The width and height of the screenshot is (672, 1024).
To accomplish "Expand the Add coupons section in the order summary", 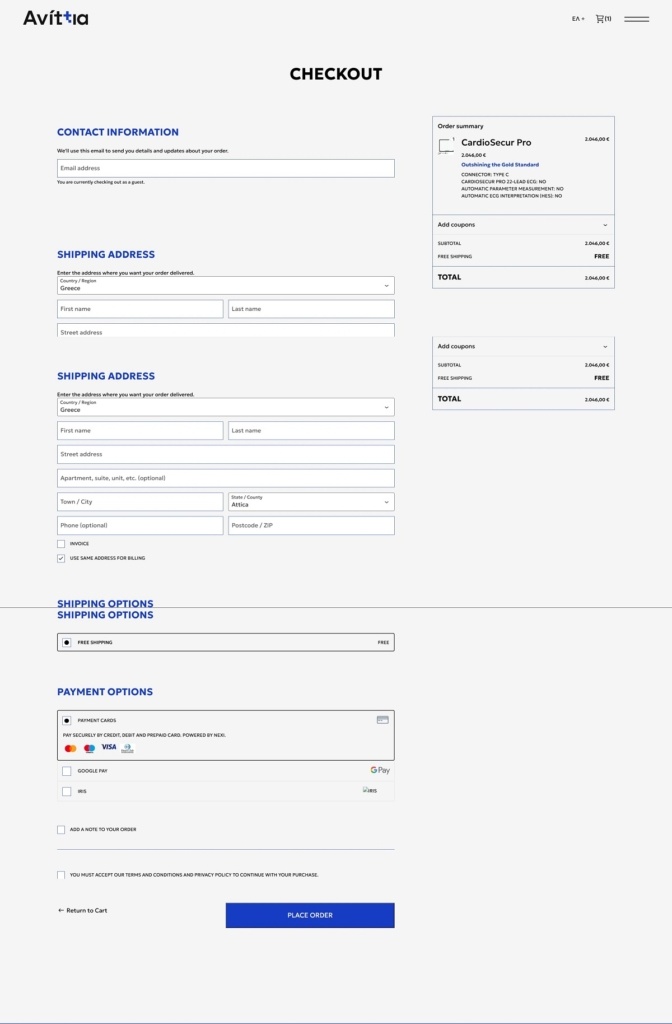I will tap(523, 225).
